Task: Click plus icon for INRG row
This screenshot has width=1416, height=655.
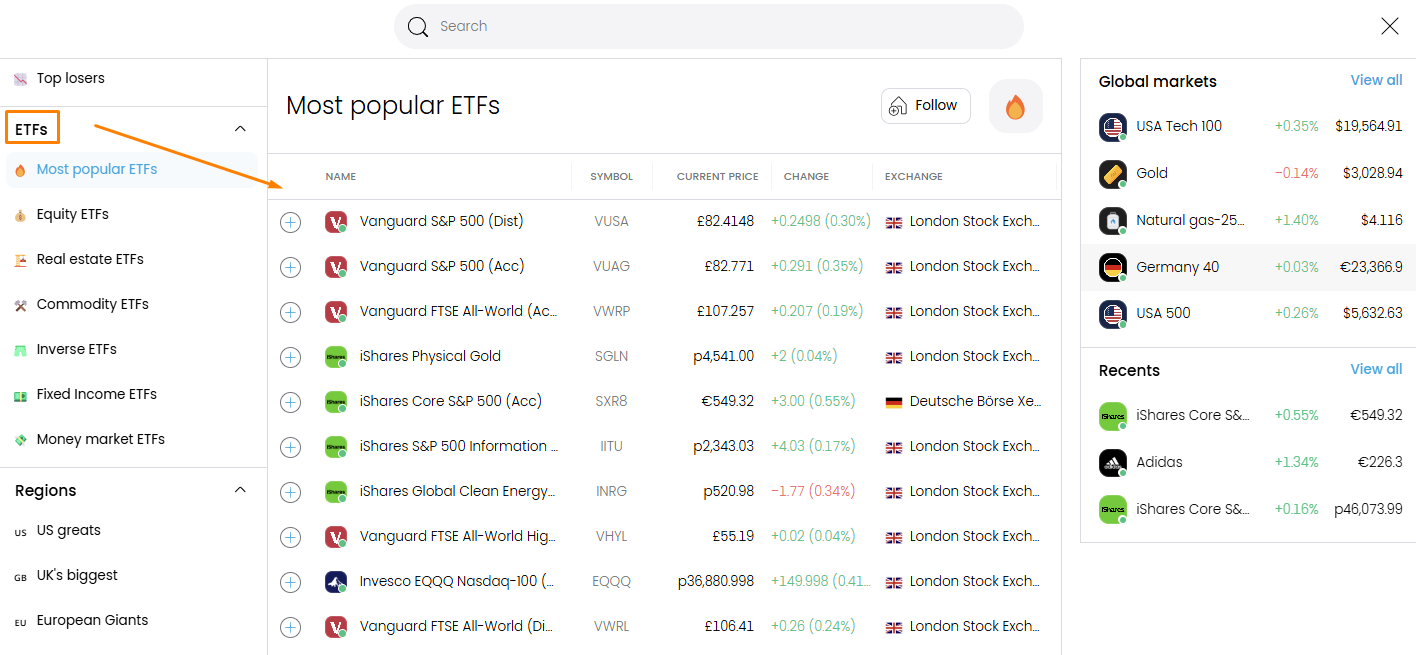Action: [290, 492]
